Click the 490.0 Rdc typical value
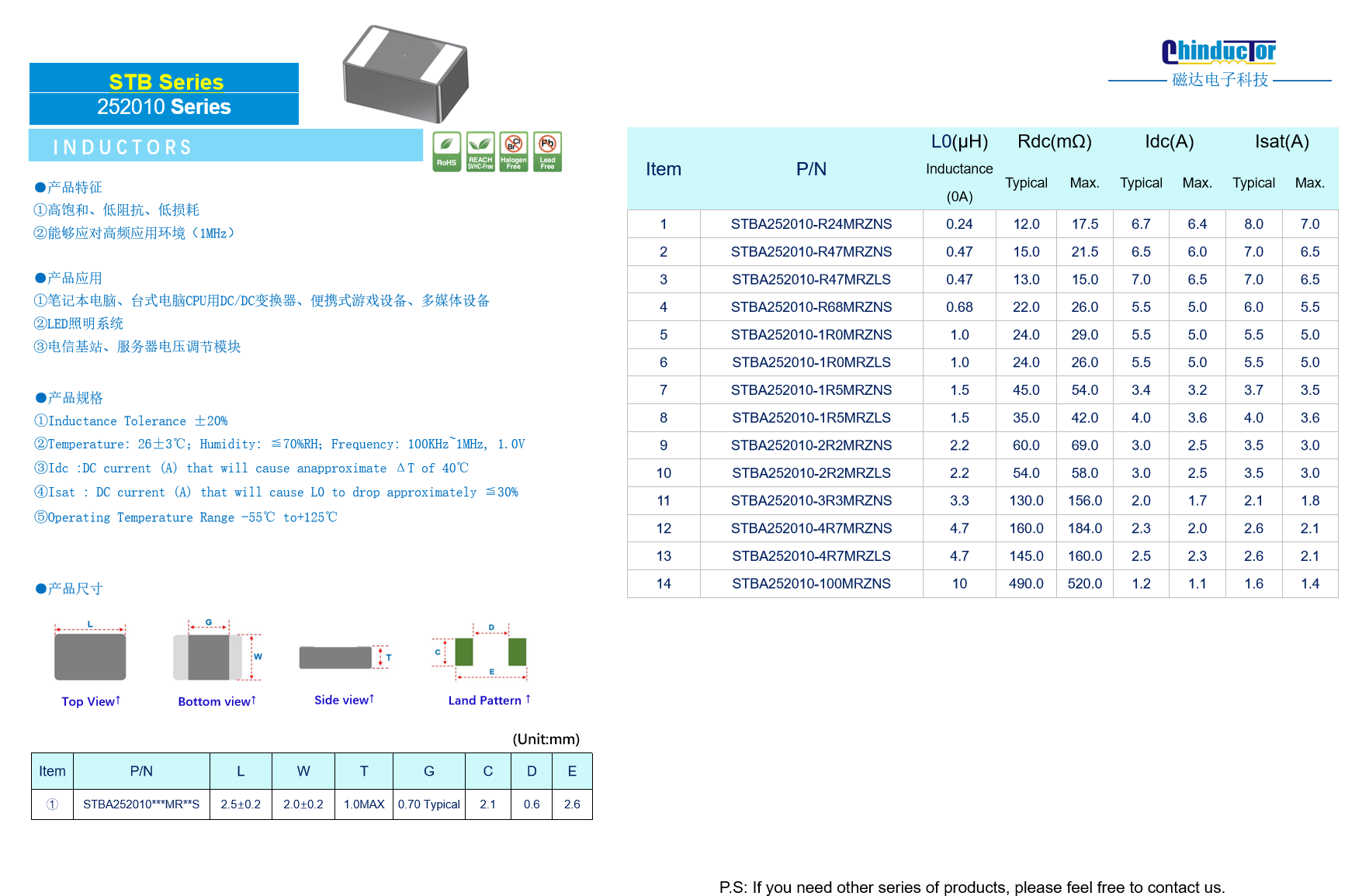 tap(1026, 584)
